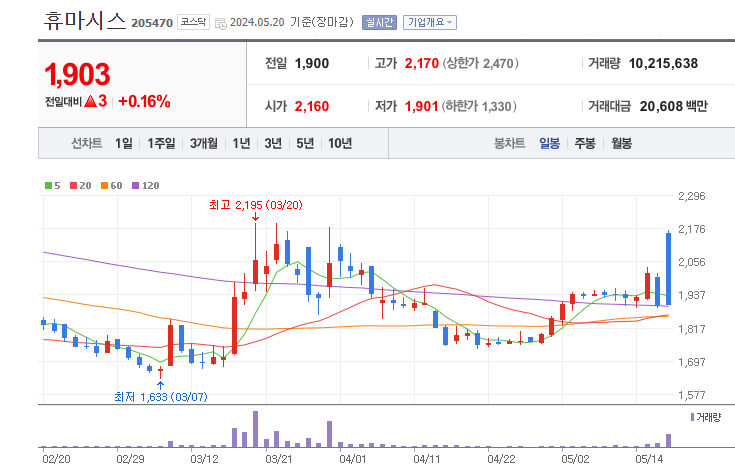735x471 pixels.
Task: Click the 고가 value 2,170
Action: [x=422, y=63]
